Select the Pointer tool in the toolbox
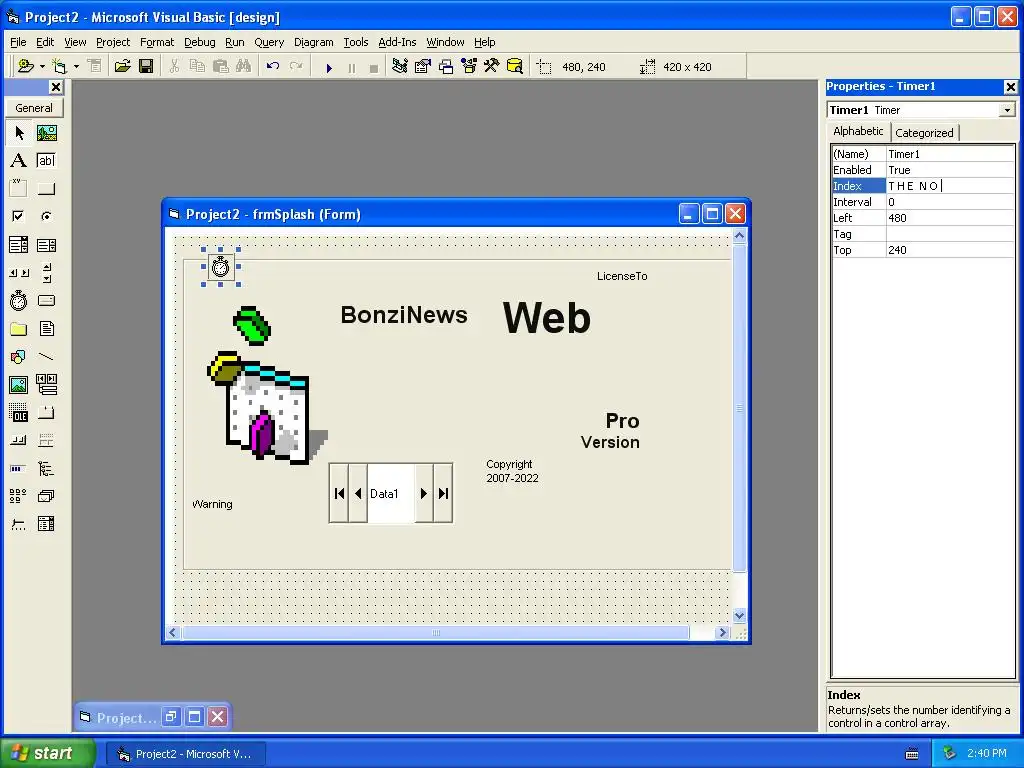The width and height of the screenshot is (1024, 768). [19, 133]
